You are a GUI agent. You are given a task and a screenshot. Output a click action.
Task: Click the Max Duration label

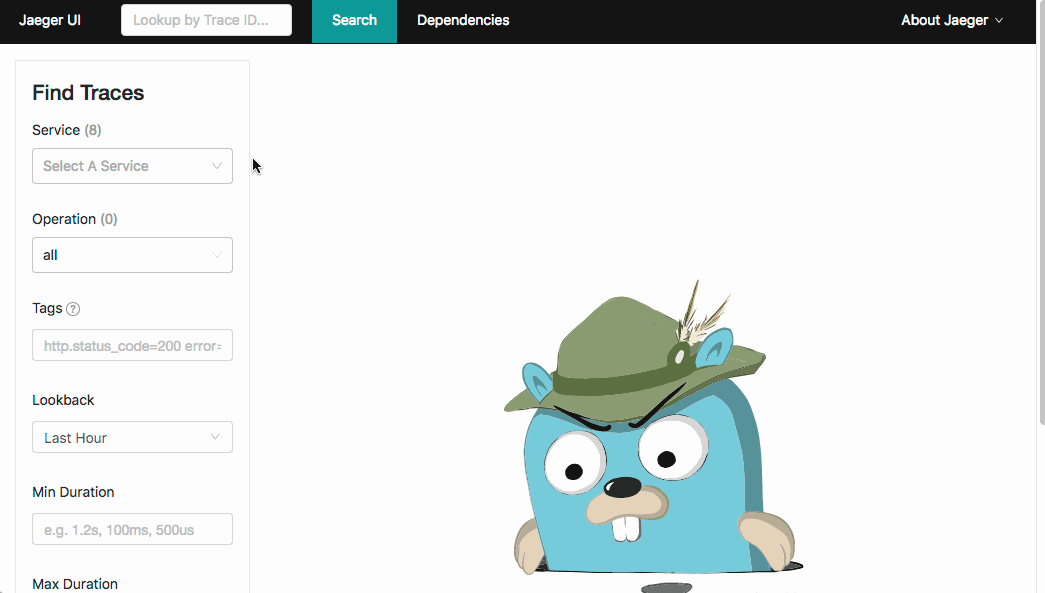point(75,584)
